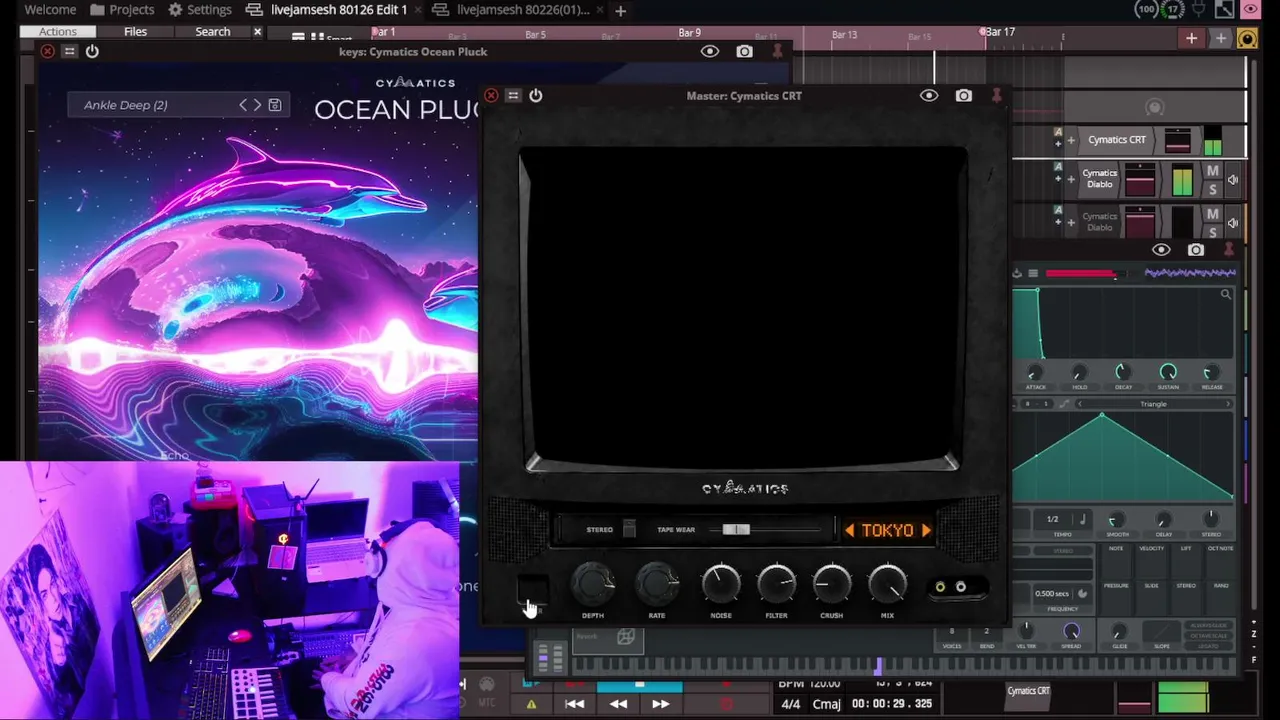The height and width of the screenshot is (720, 1280).
Task: Take a snapshot of the Cymatics CRT plugin
Action: pyautogui.click(x=963, y=96)
